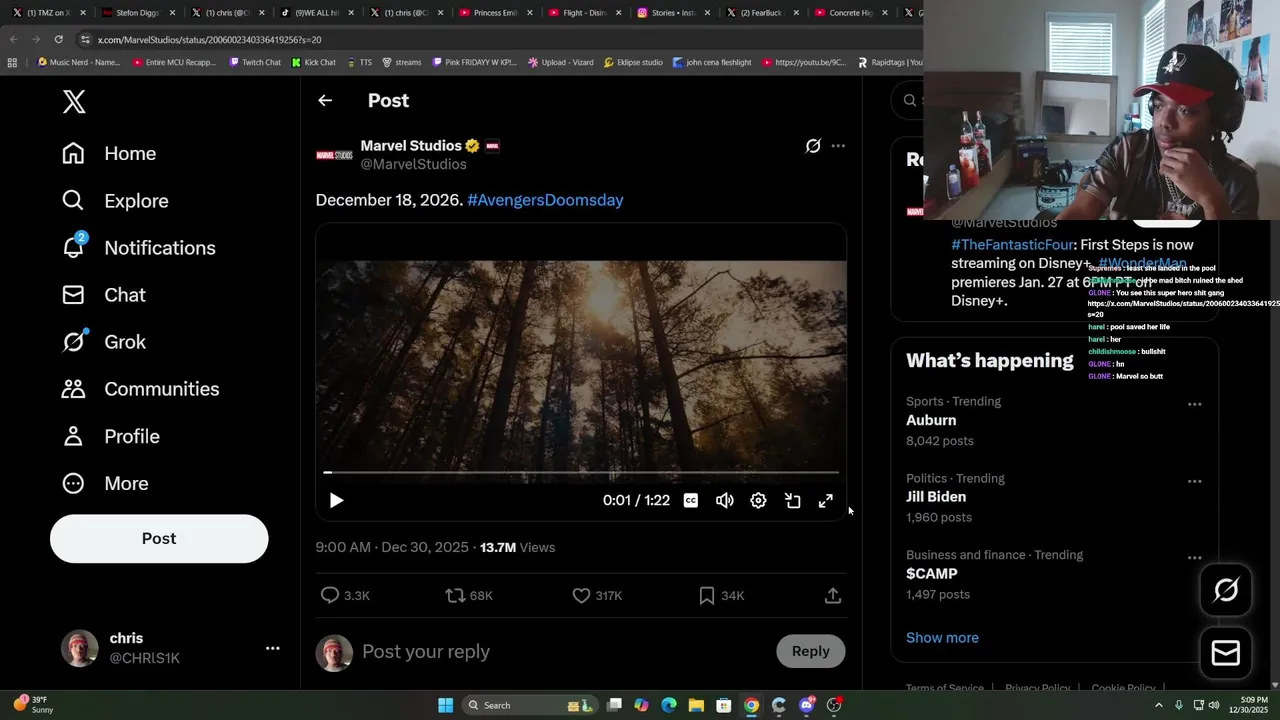Viewport: 1280px width, 720px height.
Task: Switch to Flight - Disney tab
Action: coord(585,13)
